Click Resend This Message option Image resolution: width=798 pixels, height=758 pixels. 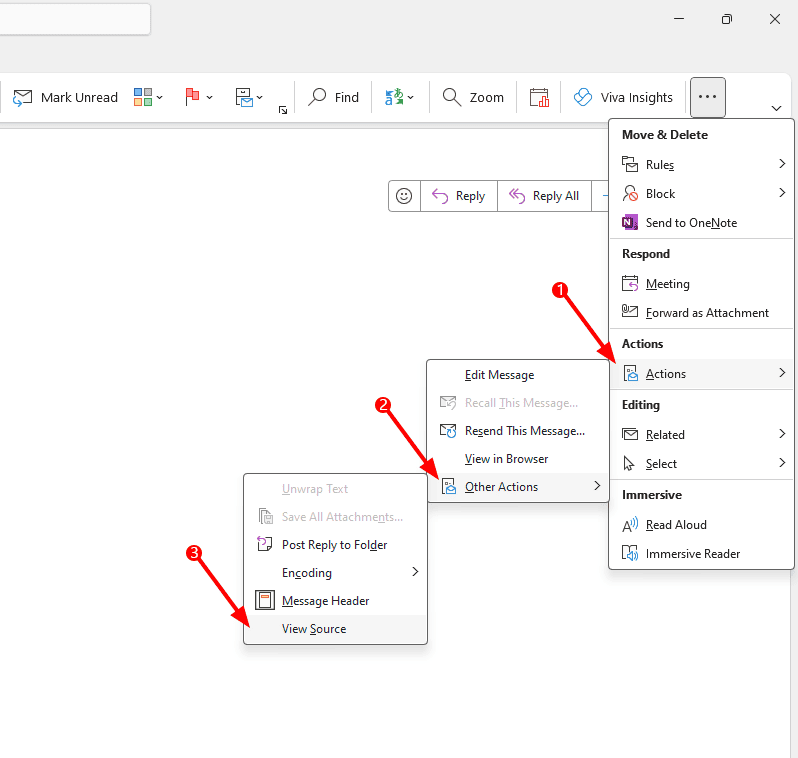524,431
